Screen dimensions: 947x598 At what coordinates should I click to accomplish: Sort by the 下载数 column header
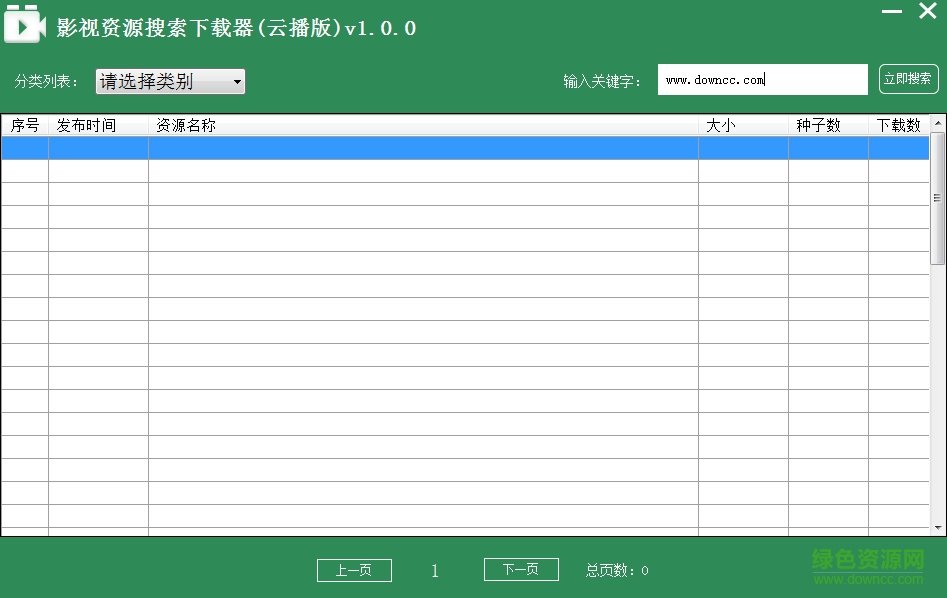[898, 125]
